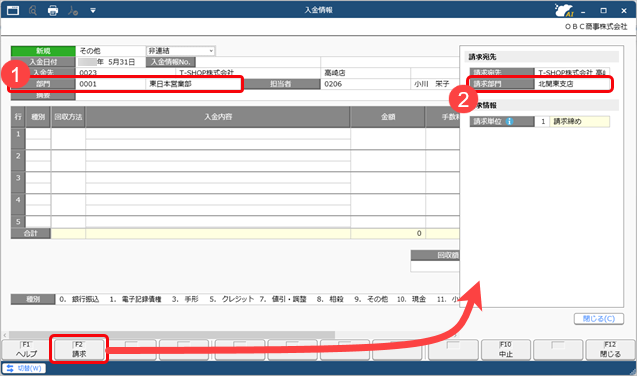Click the F12 閉じる function key
The width and height of the screenshot is (637, 376).
(x=610, y=350)
